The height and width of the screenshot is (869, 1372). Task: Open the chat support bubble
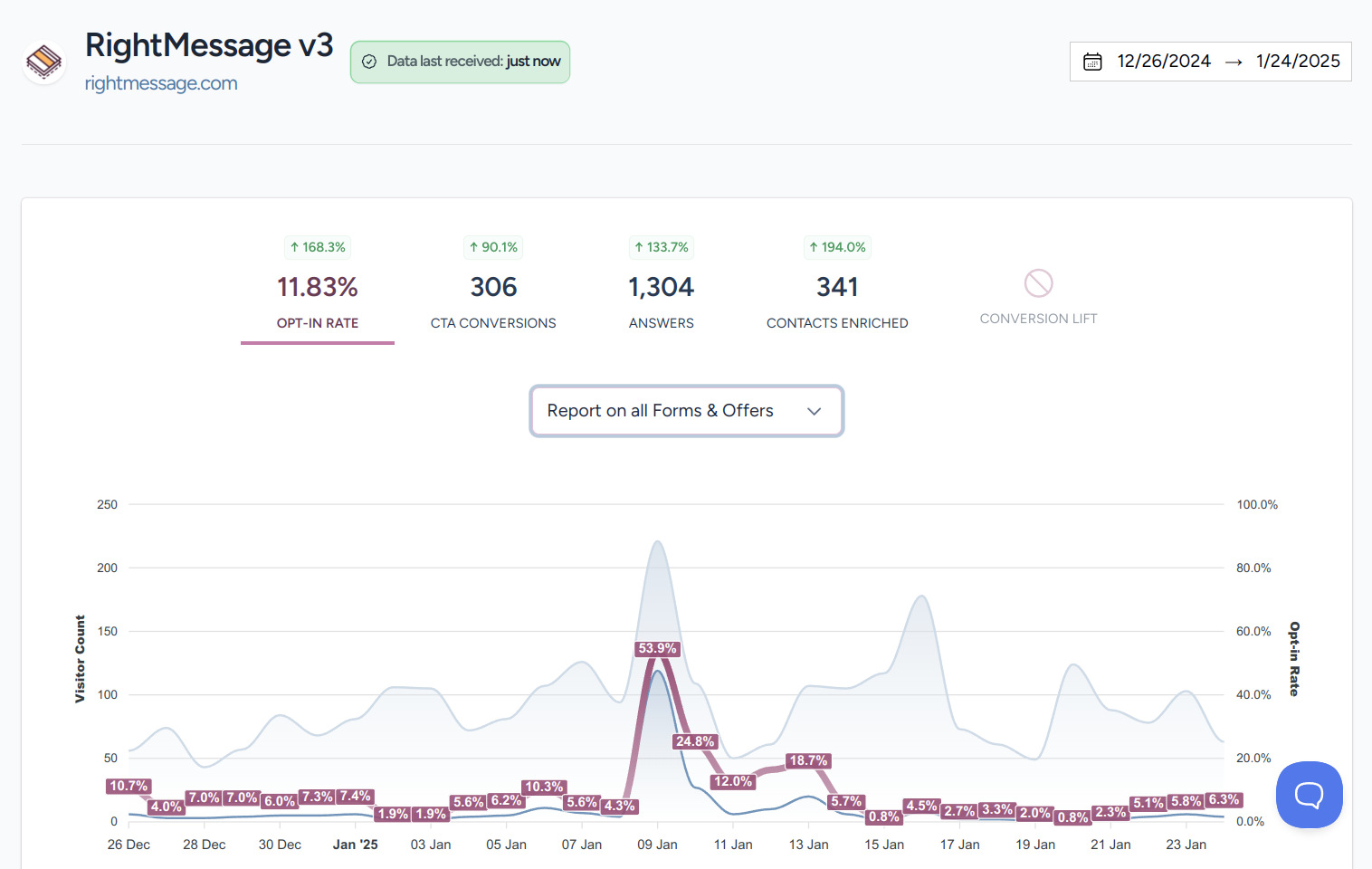[1309, 795]
